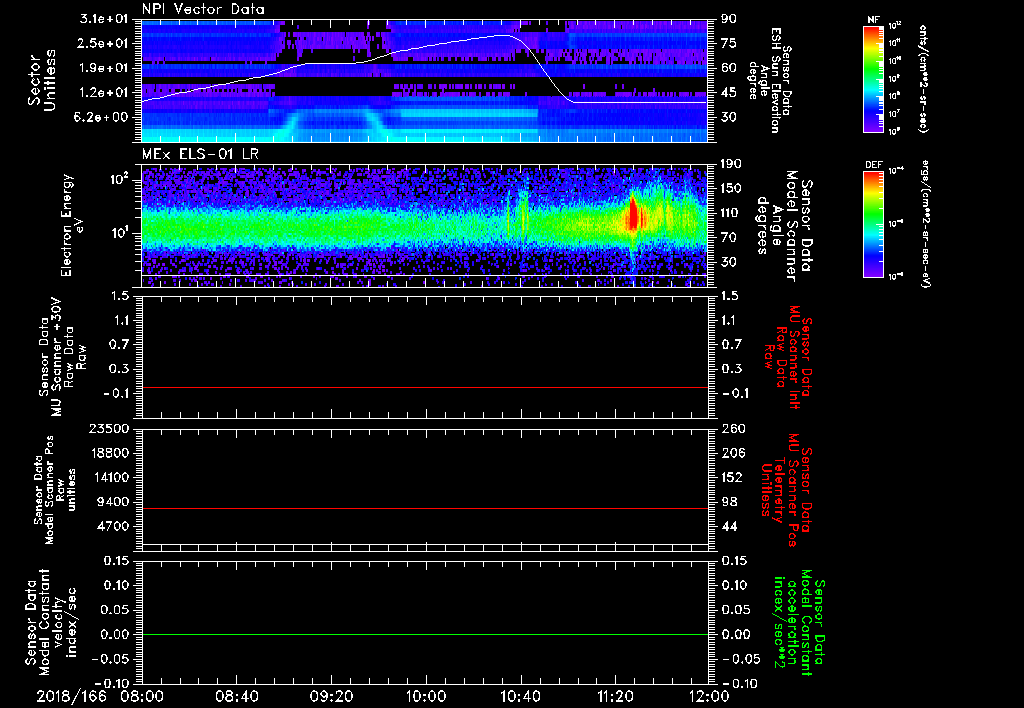Click the "44" telemetry tick label

(728, 526)
